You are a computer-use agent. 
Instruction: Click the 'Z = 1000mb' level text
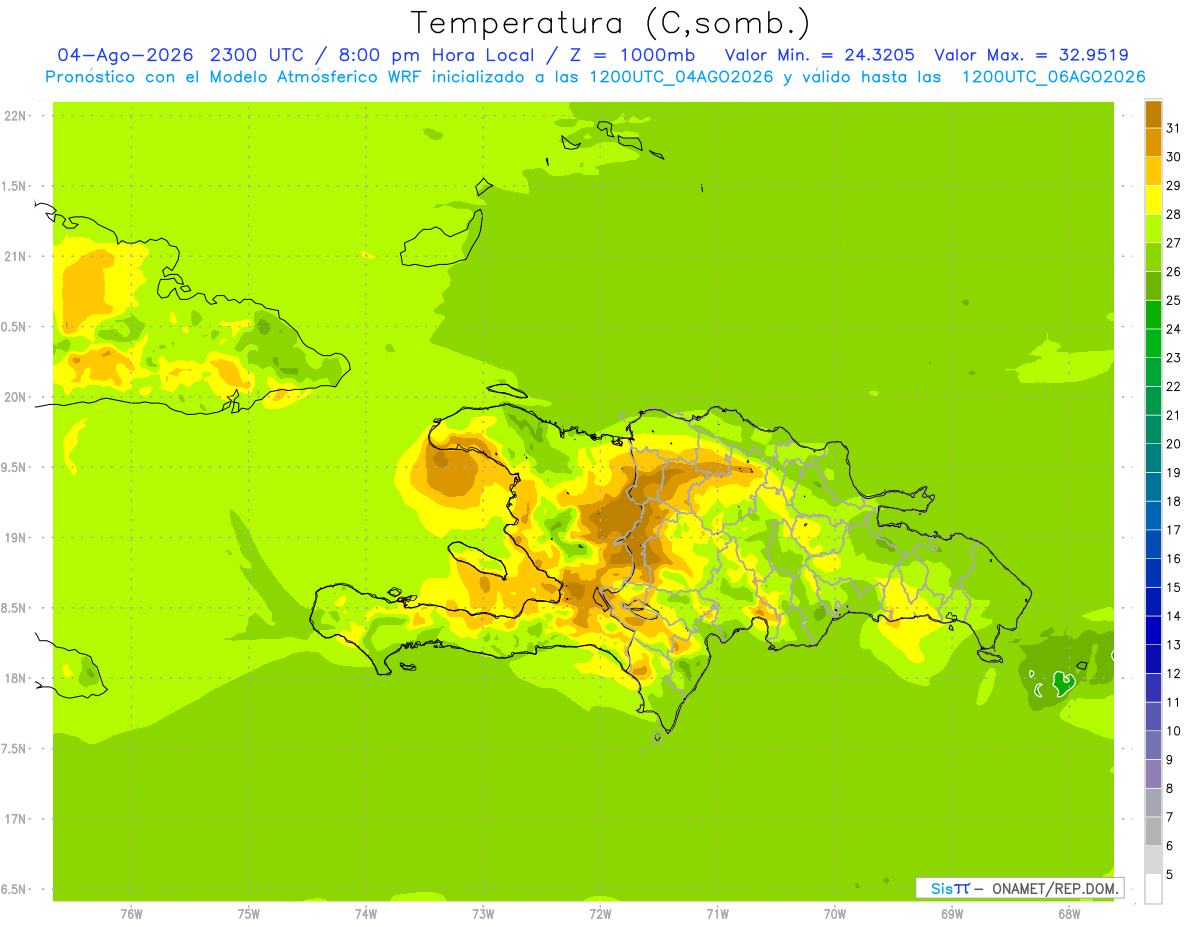coord(634,55)
